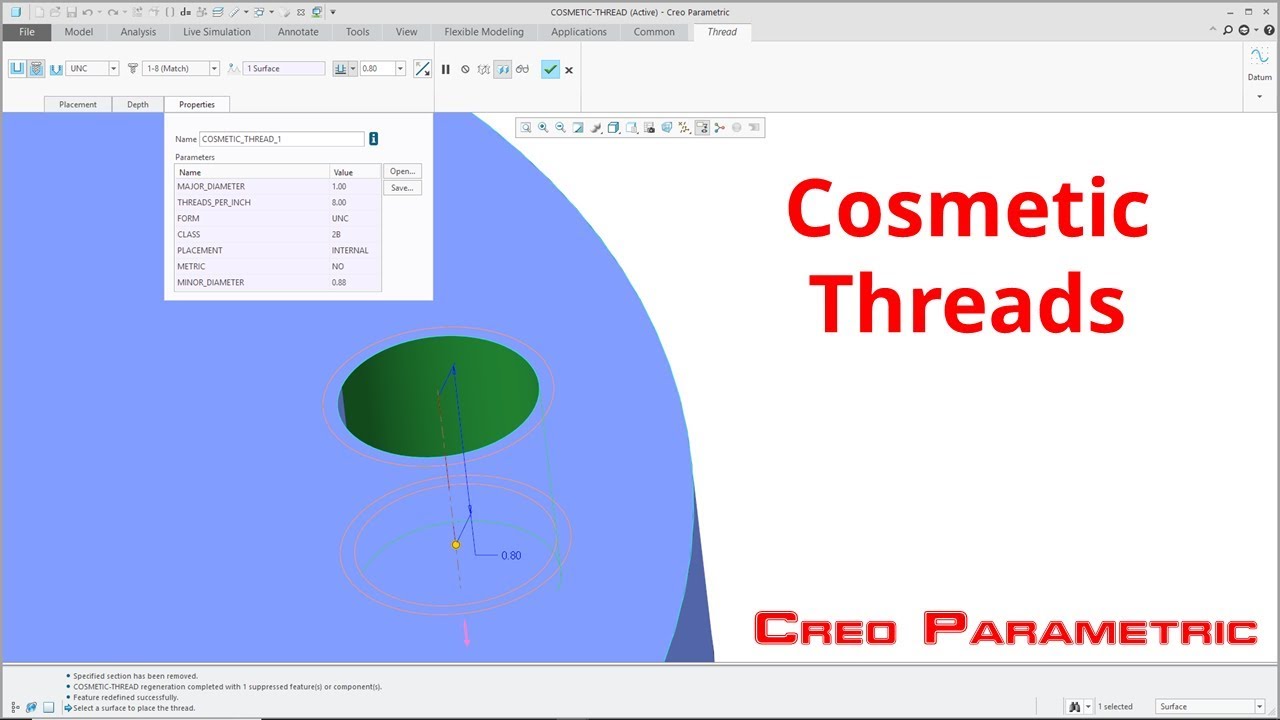The height and width of the screenshot is (720, 1280).
Task: Open the Datum dropdown in the ribbon
Action: tap(1259, 96)
